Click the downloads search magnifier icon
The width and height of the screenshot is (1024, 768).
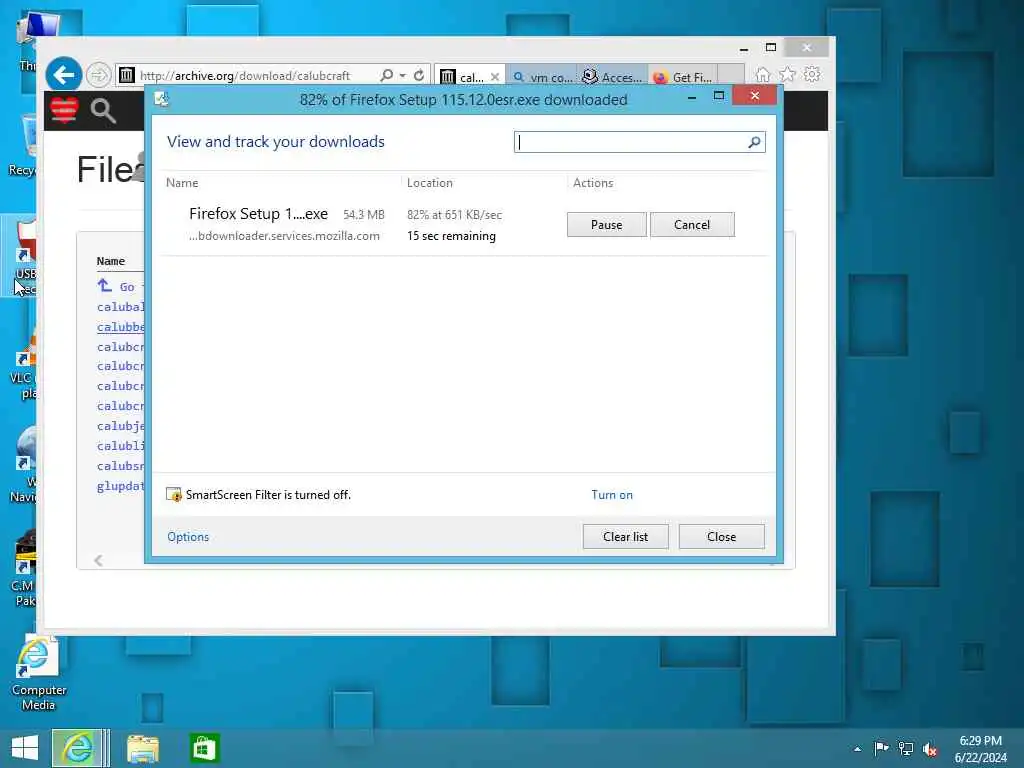[x=754, y=142]
